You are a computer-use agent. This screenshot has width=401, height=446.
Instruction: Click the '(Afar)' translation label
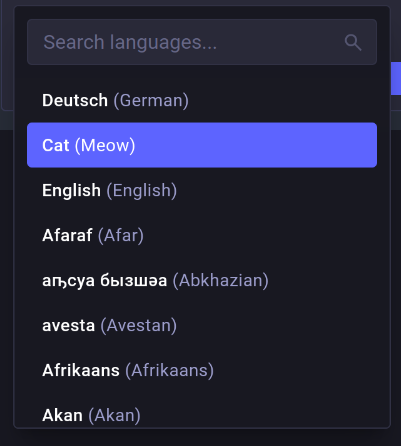[121, 235]
